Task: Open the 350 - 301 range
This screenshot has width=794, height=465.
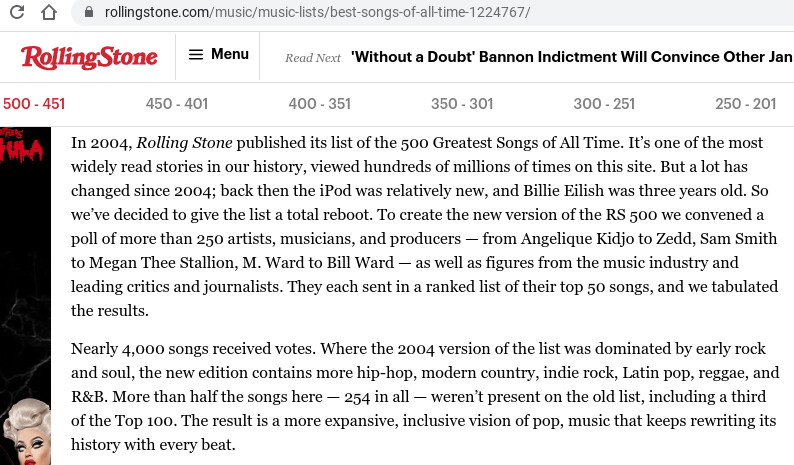Action: click(462, 104)
